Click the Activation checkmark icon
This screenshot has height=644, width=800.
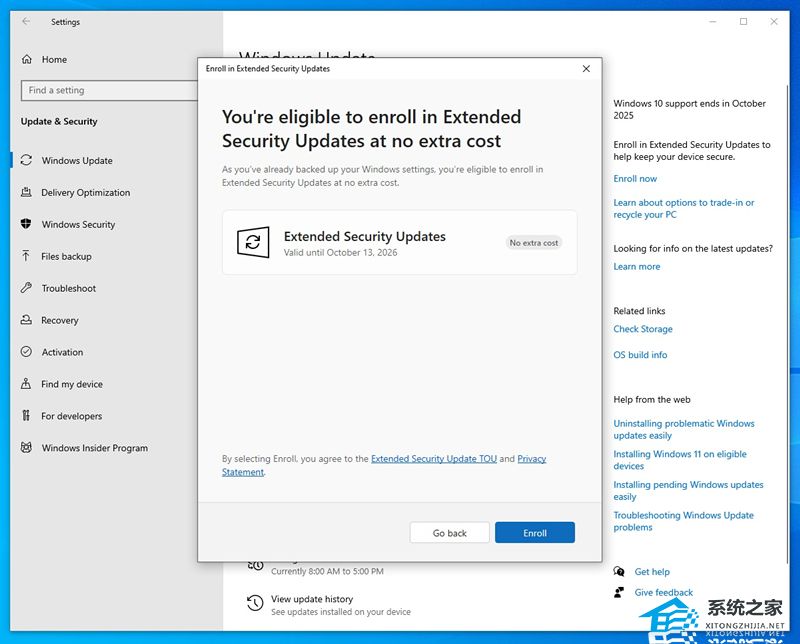[x=26, y=352]
